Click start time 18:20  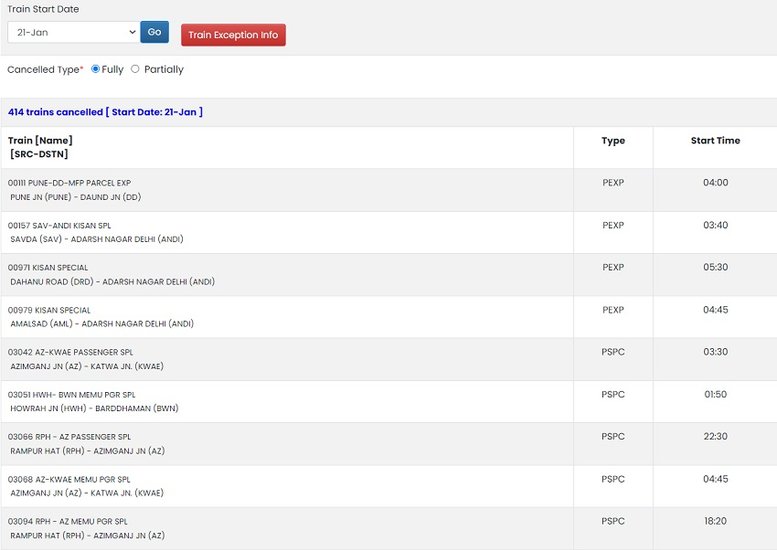pyautogui.click(x=716, y=522)
